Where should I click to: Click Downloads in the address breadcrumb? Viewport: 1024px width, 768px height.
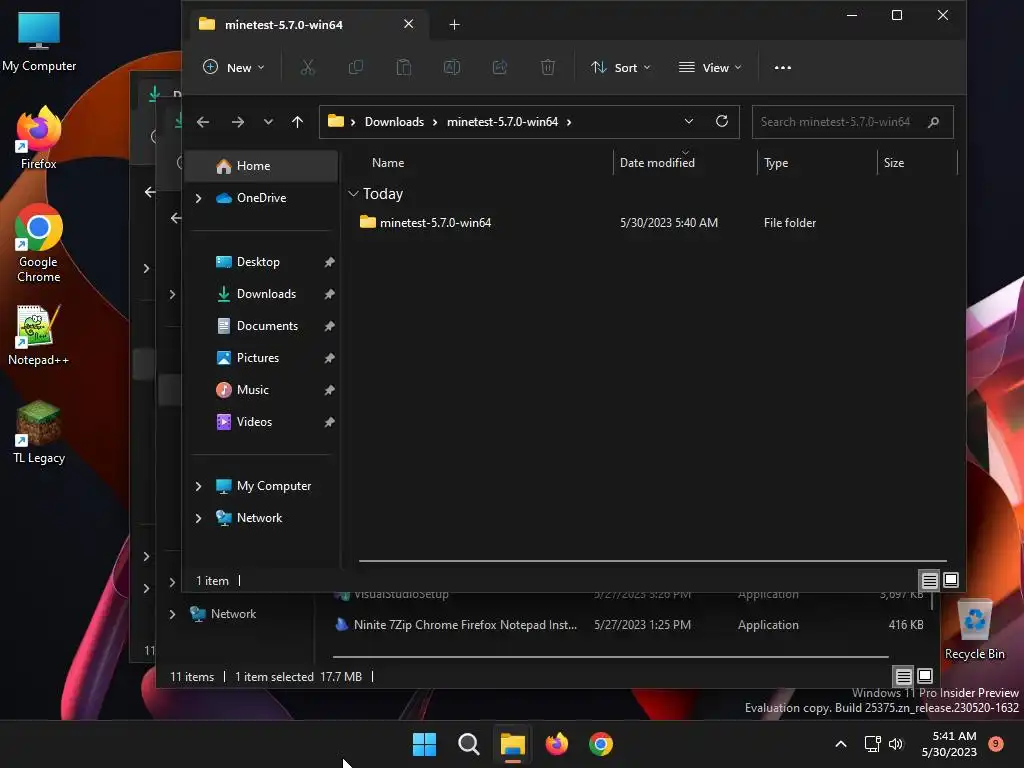coord(394,122)
